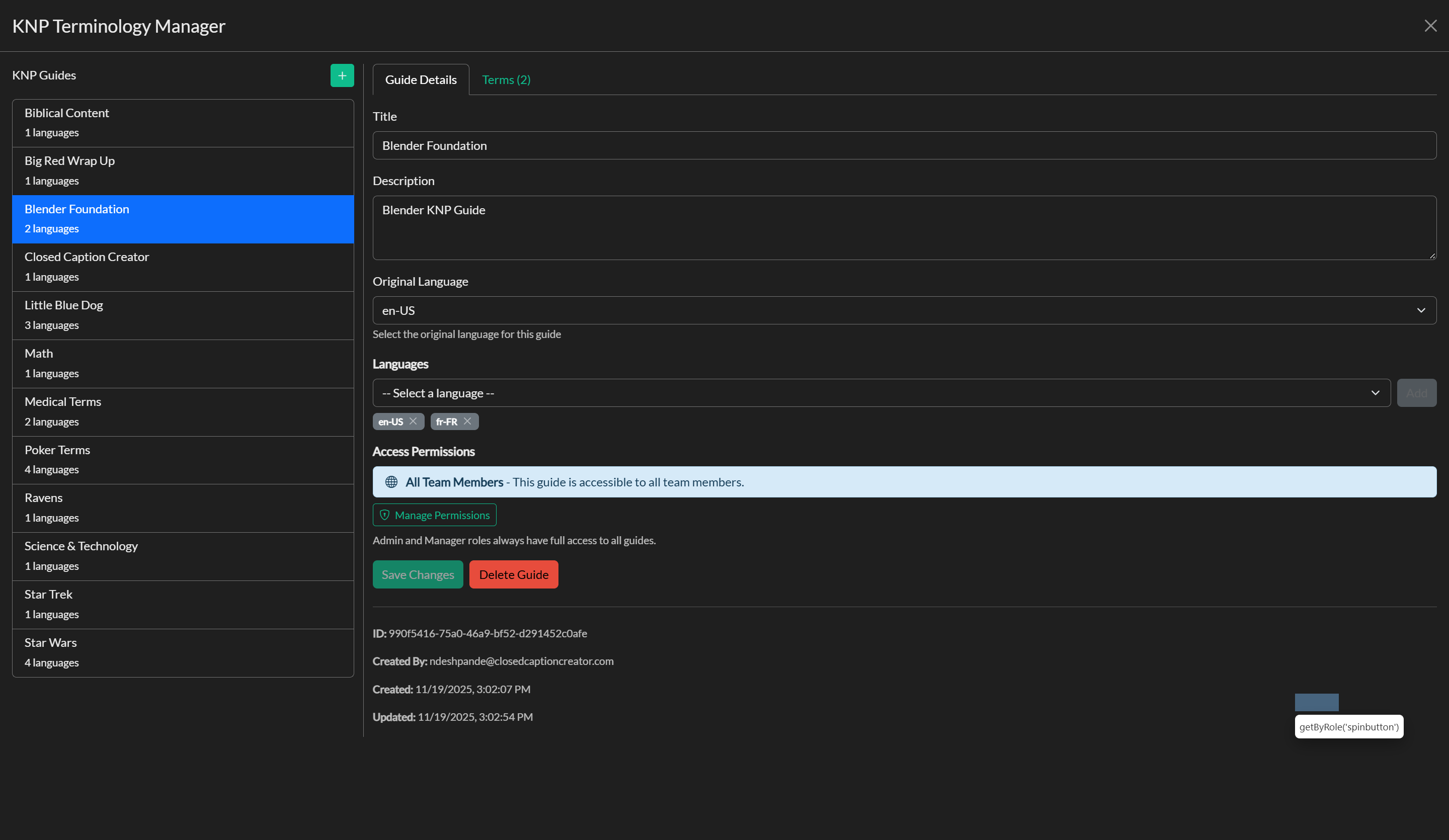This screenshot has width=1449, height=840.
Task: Select the Big Red Wrap Up guide
Action: [x=183, y=172]
